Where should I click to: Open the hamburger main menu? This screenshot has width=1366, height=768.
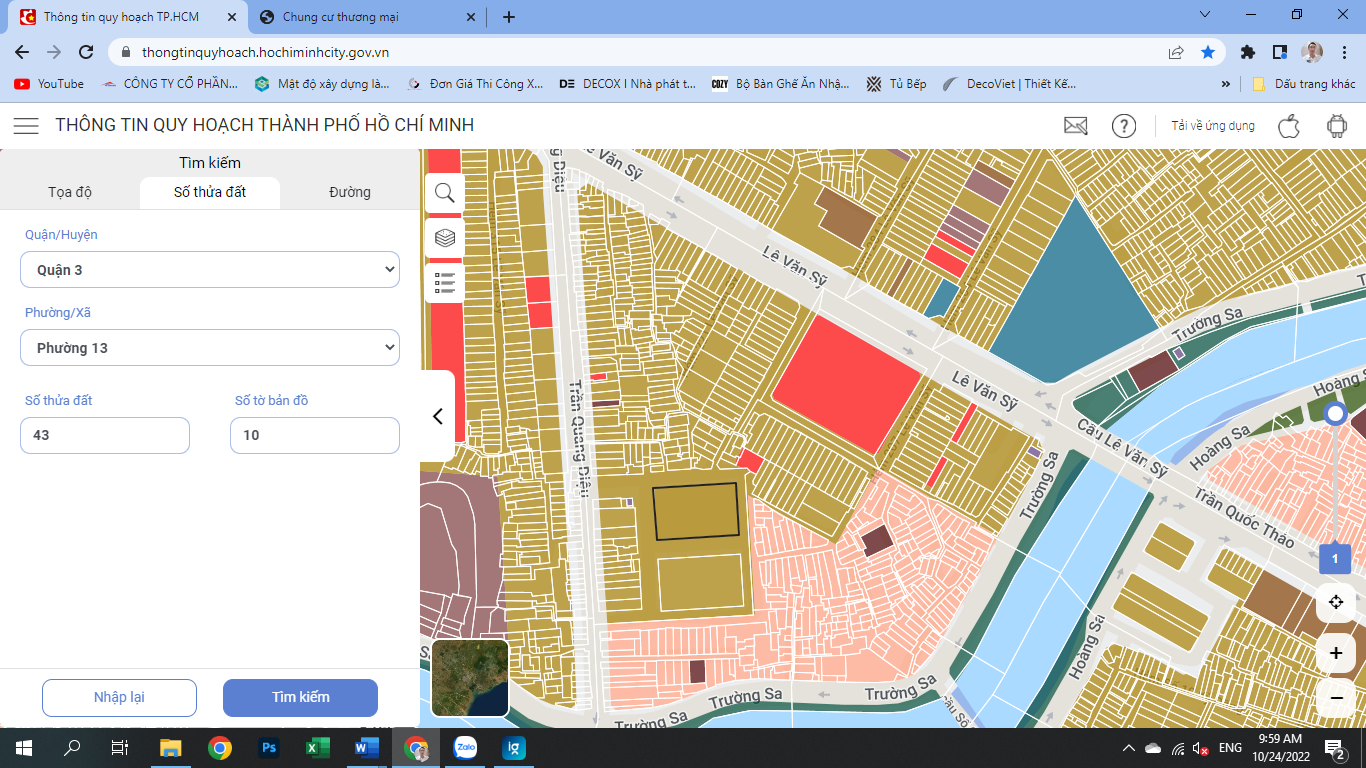(x=26, y=125)
